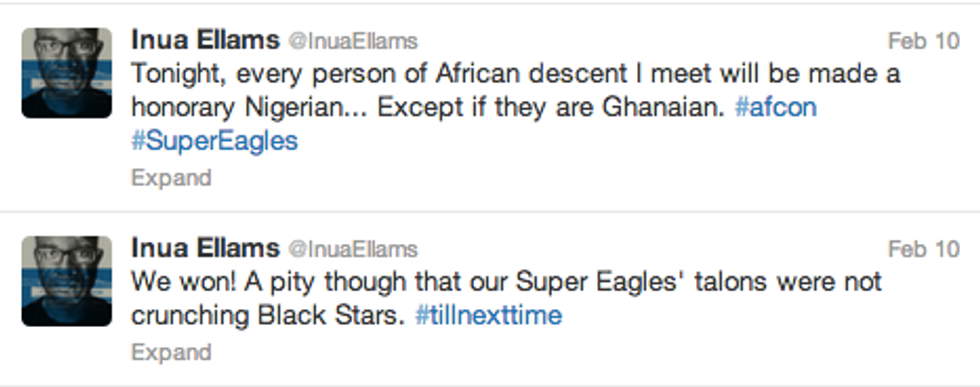The height and width of the screenshot is (387, 980).
Task: Open the #tillnexttime hashtag
Action: pos(489,314)
